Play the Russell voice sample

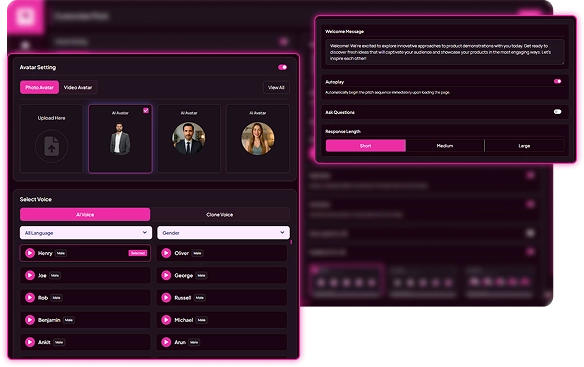(166, 298)
